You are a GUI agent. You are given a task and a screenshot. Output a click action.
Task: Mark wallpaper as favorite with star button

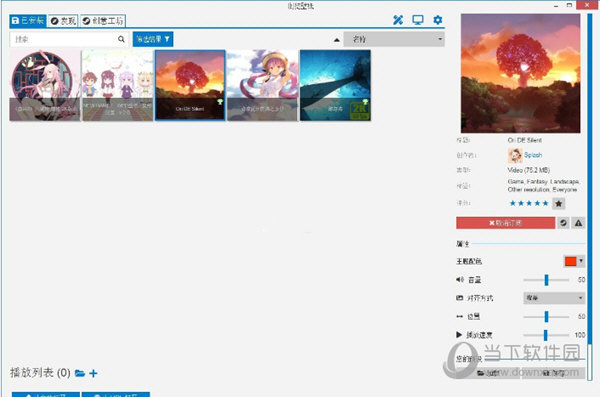[558, 204]
